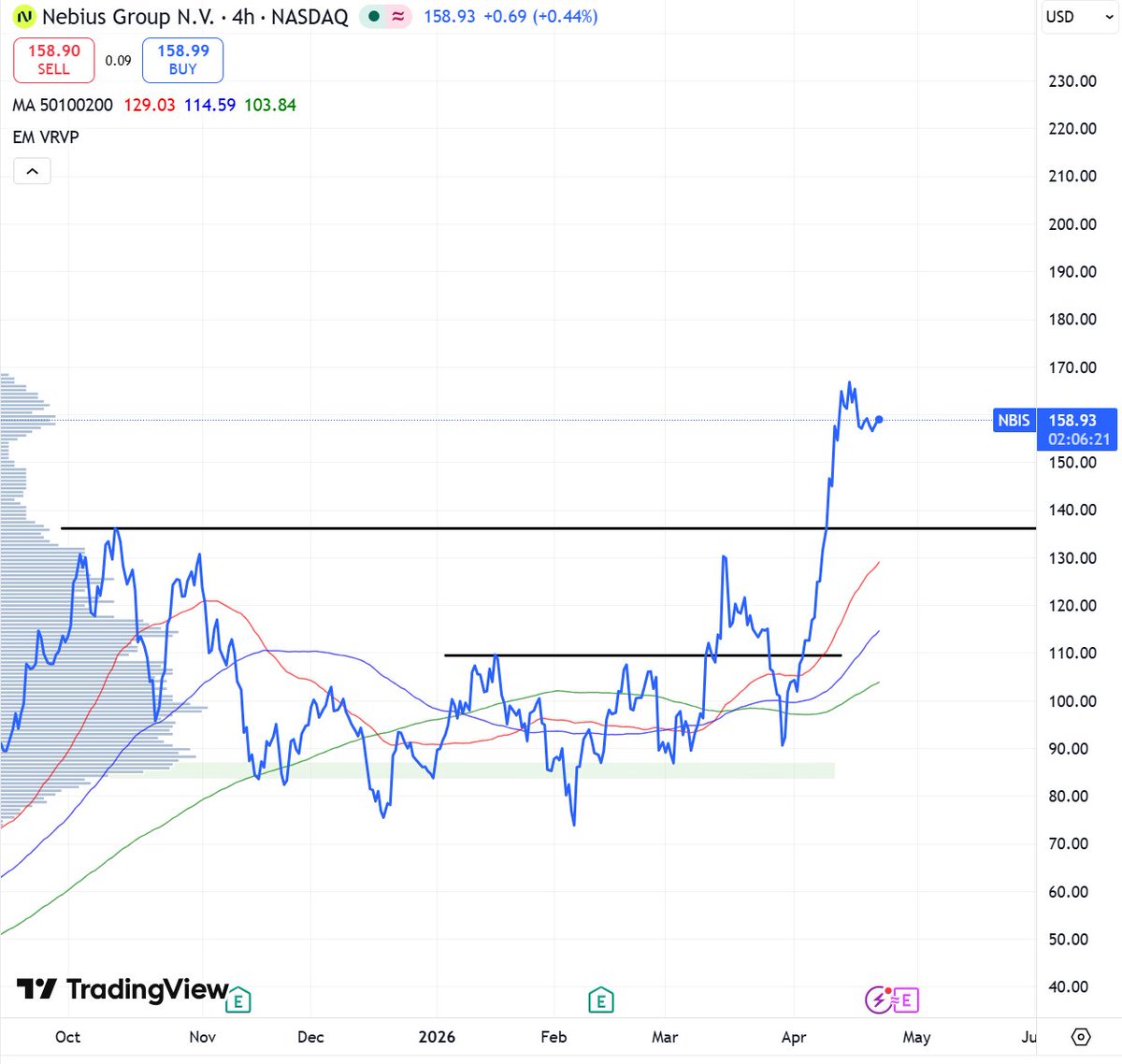
Task: Click the market status green dot icon
Action: click(373, 16)
